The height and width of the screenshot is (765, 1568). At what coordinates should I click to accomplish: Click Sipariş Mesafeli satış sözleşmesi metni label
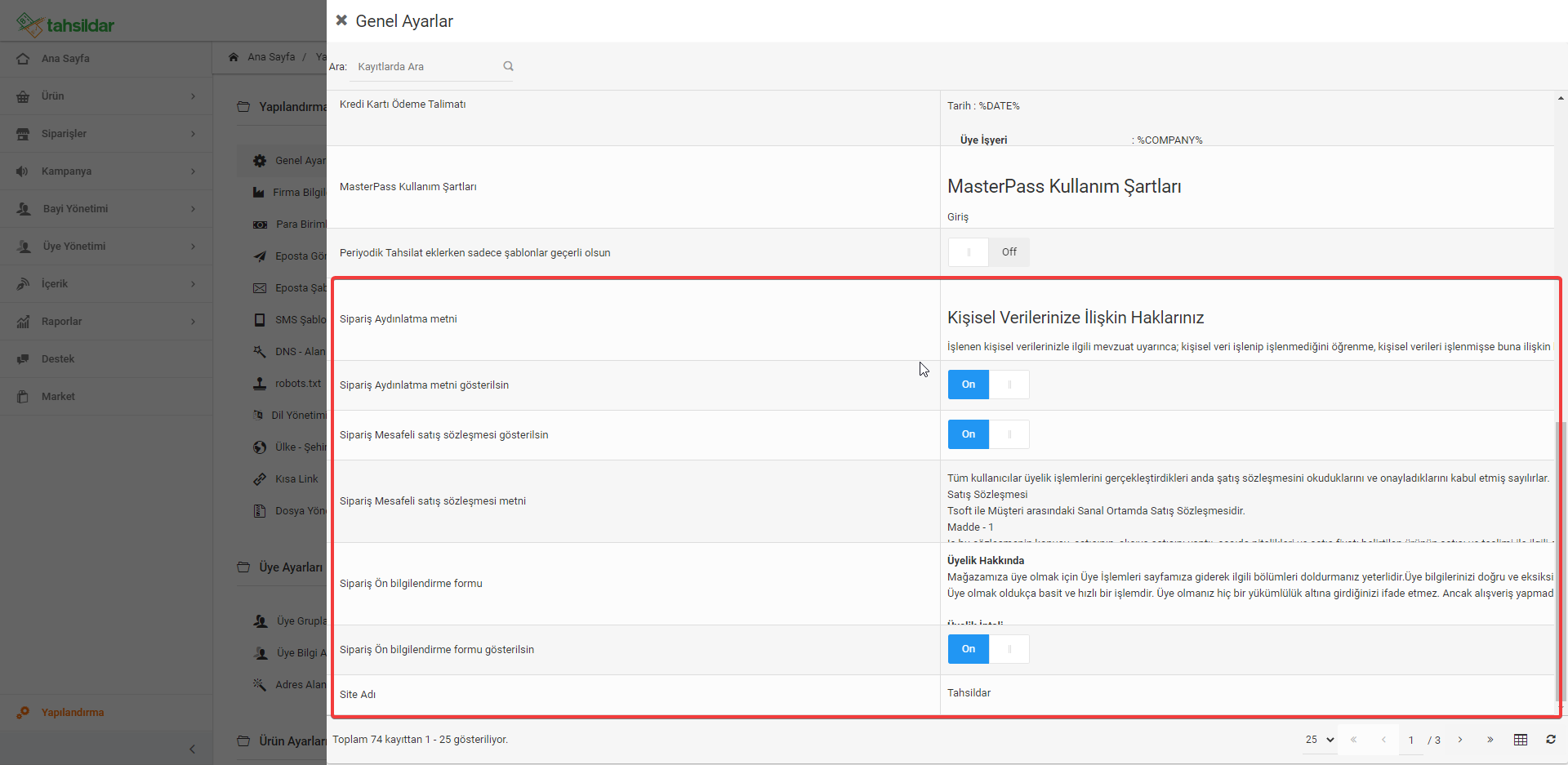tap(433, 501)
